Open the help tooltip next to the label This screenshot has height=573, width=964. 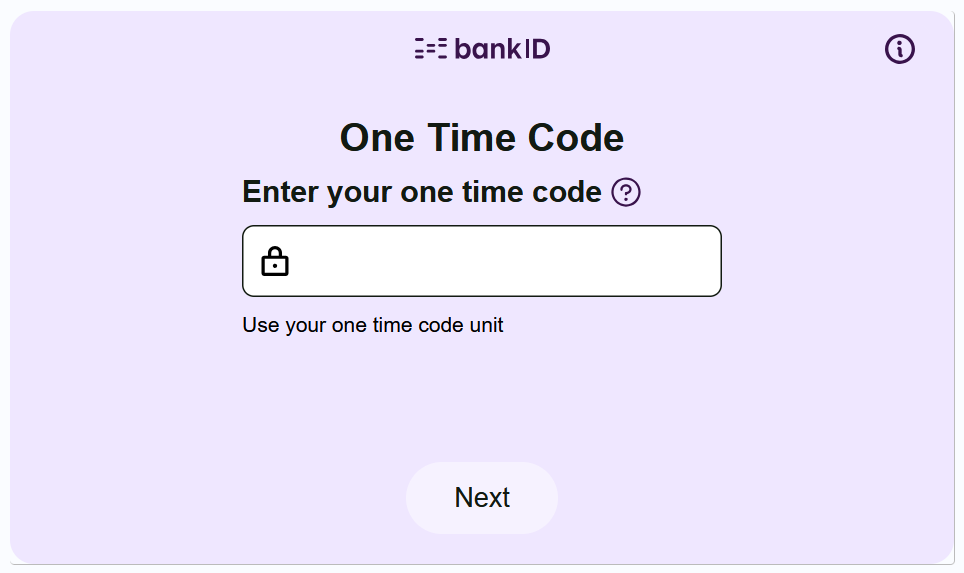pos(626,192)
